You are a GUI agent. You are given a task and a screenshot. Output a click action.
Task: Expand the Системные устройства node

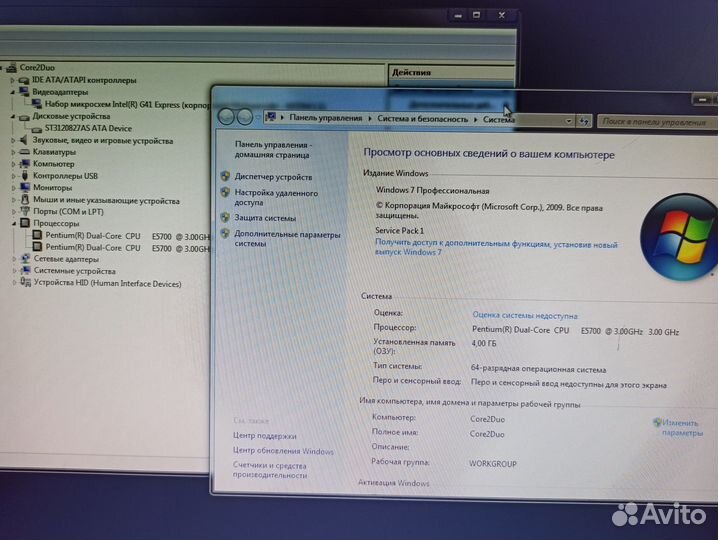[14, 271]
